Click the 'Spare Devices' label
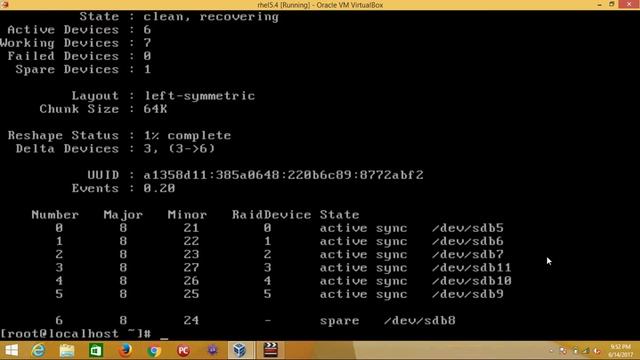The image size is (640, 360). (67, 69)
